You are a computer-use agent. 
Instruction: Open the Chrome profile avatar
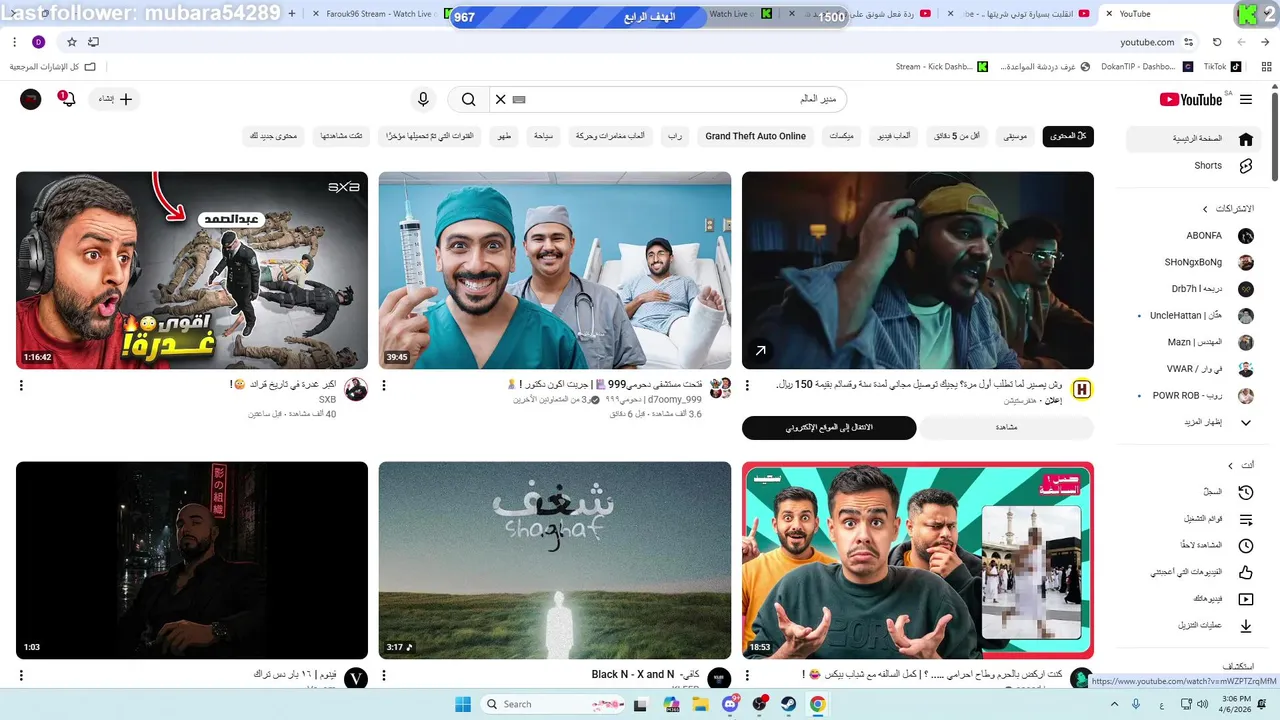pos(38,42)
